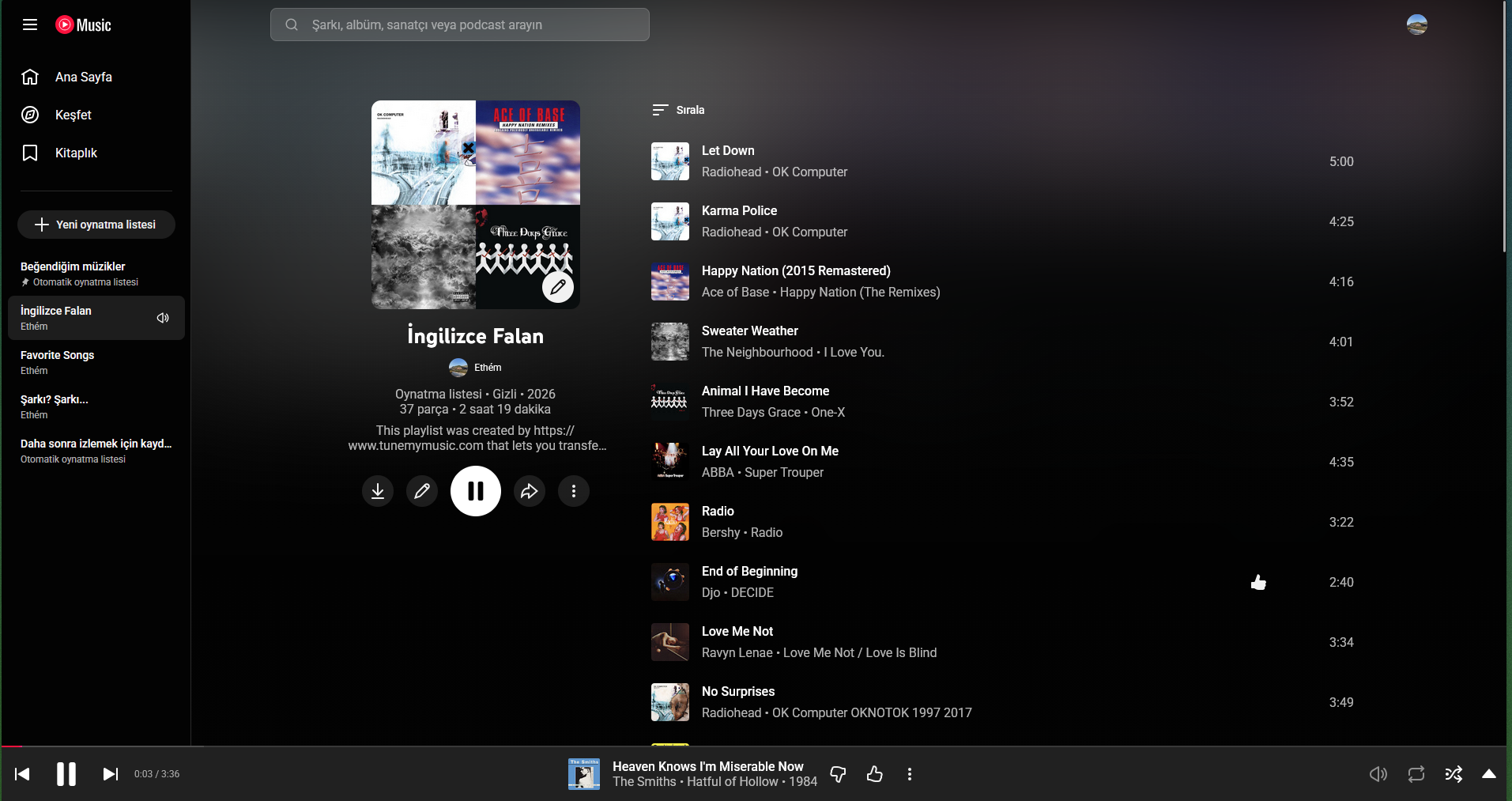
Task: Open Beğendiğim müzikler playlist
Action: 96,274
